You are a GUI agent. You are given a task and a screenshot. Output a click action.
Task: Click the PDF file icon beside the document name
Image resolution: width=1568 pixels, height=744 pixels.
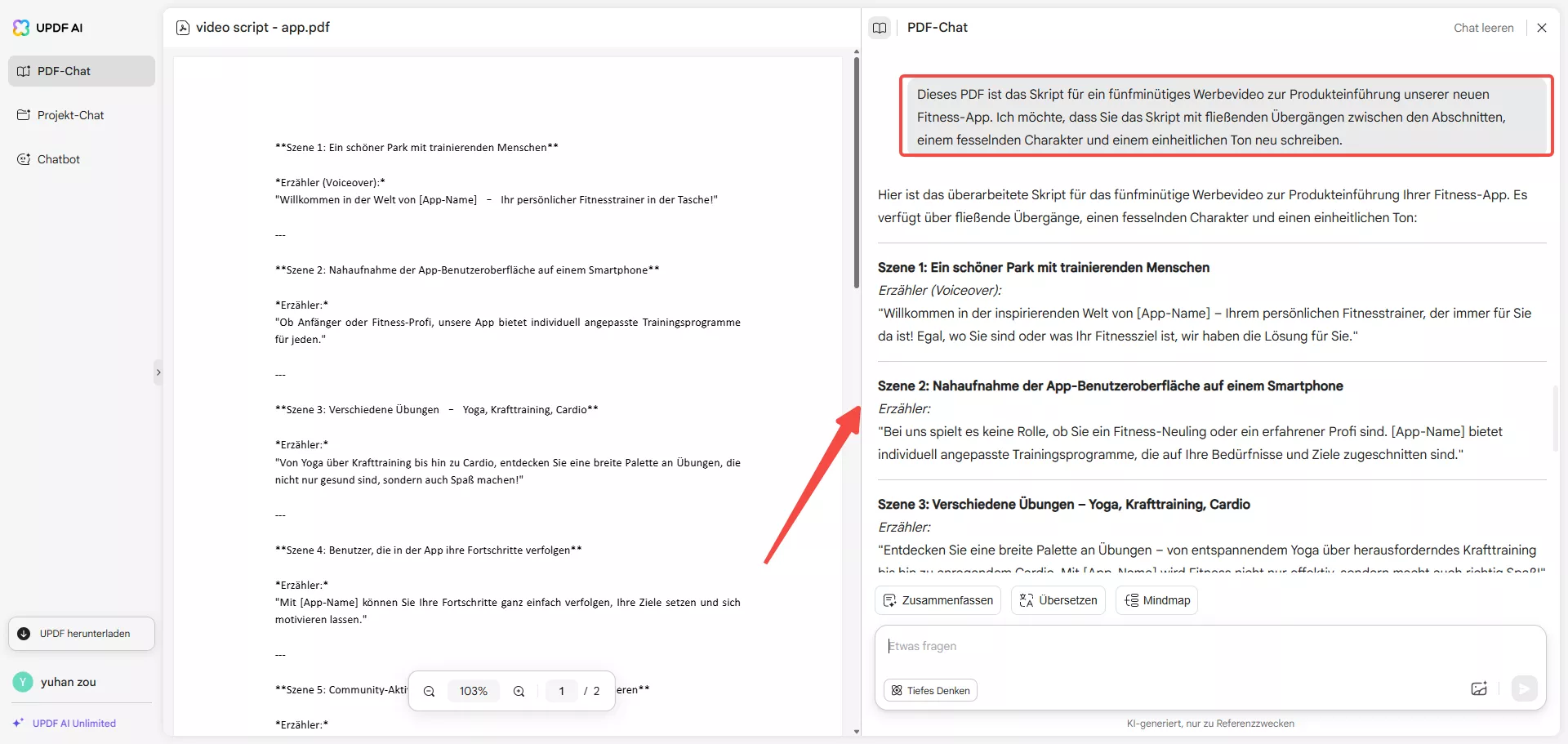183,27
